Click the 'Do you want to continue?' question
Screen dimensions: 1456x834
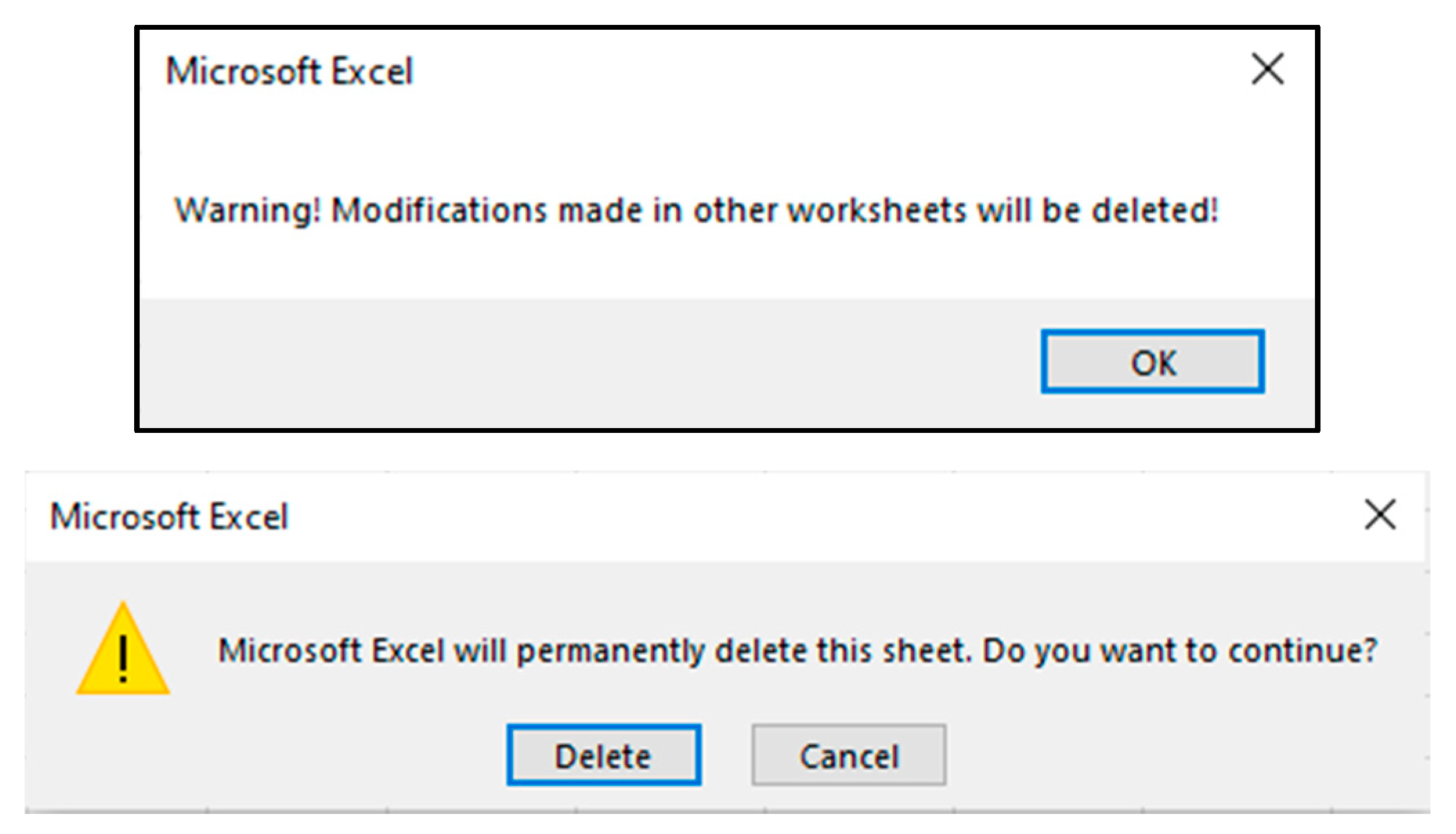1179,651
